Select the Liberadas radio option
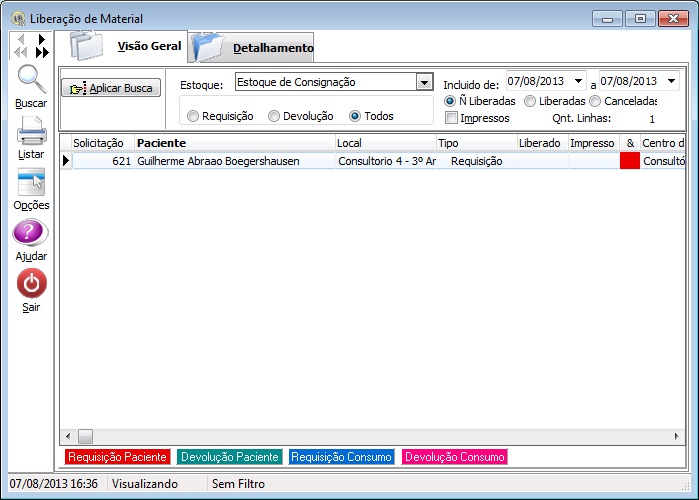The image size is (699, 500). [530, 101]
